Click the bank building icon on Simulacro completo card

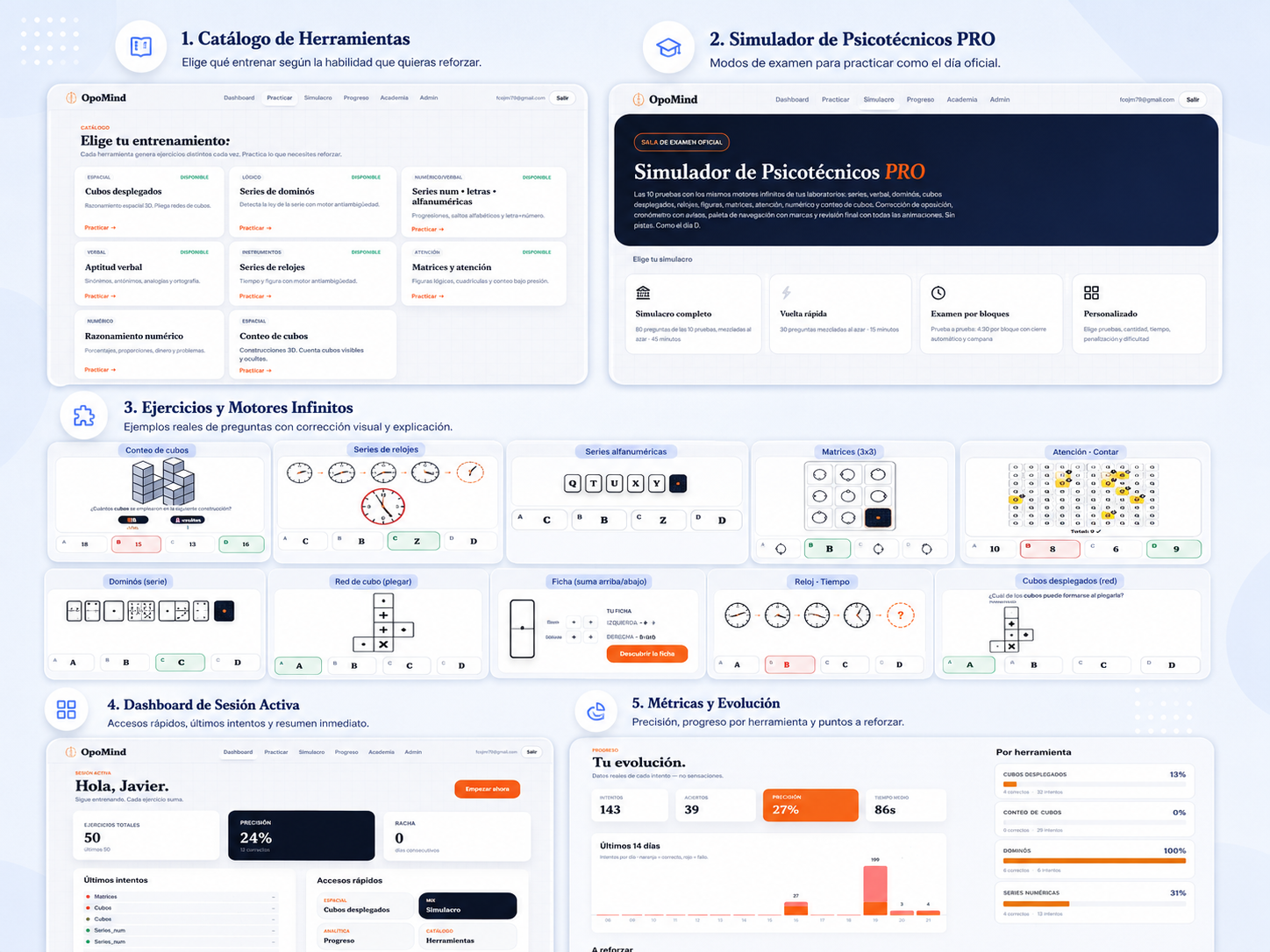tap(643, 292)
